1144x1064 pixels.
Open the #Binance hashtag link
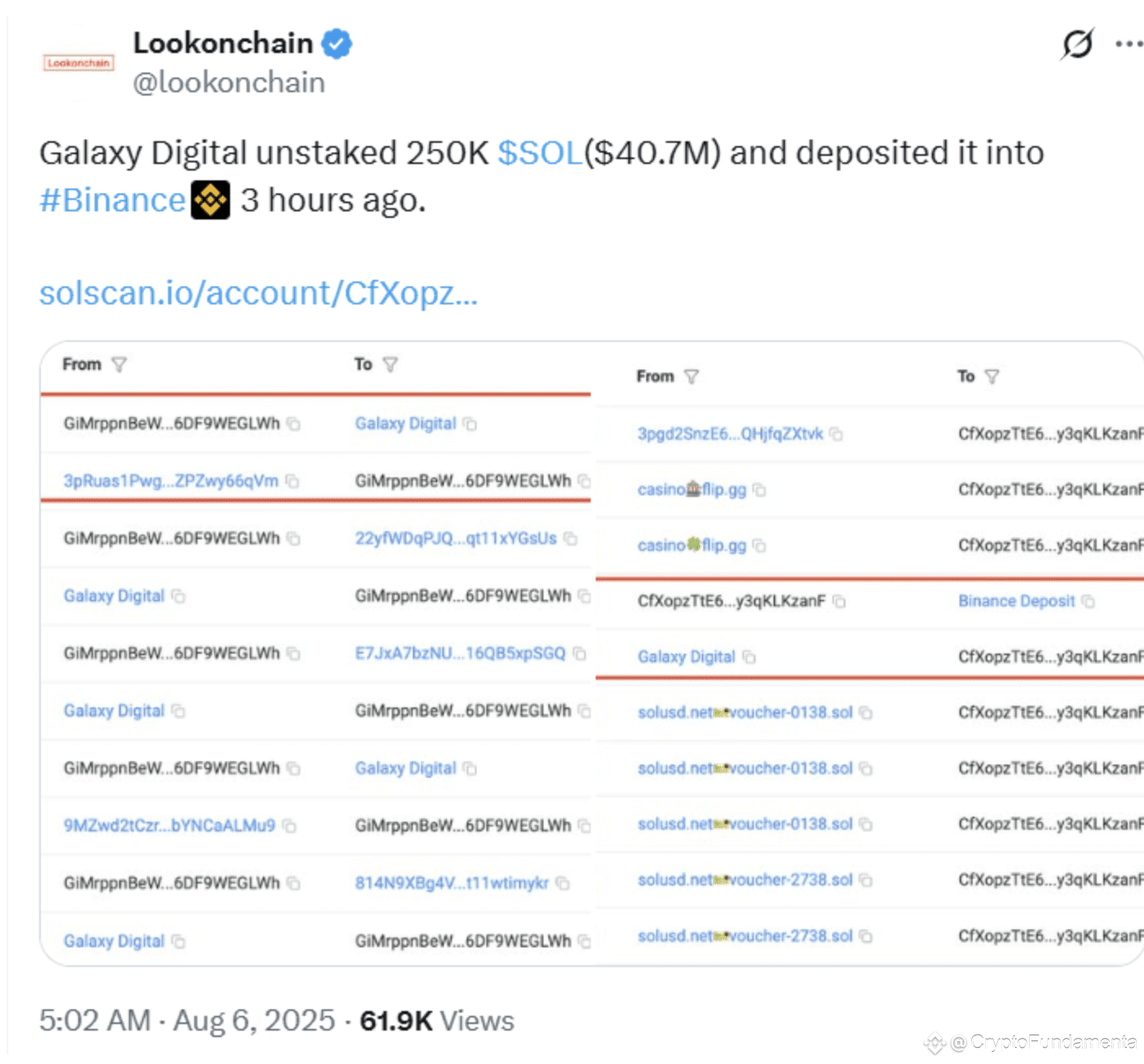[x=113, y=200]
